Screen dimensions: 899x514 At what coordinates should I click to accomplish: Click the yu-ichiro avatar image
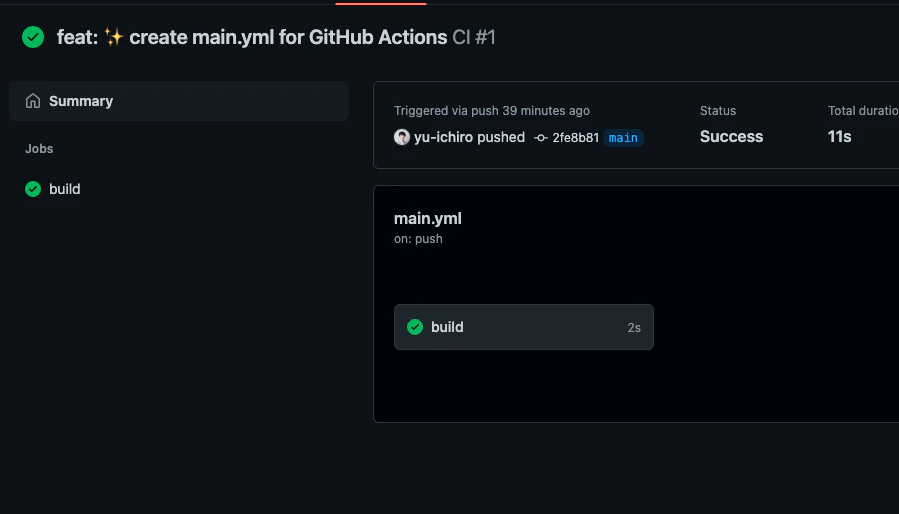[402, 137]
